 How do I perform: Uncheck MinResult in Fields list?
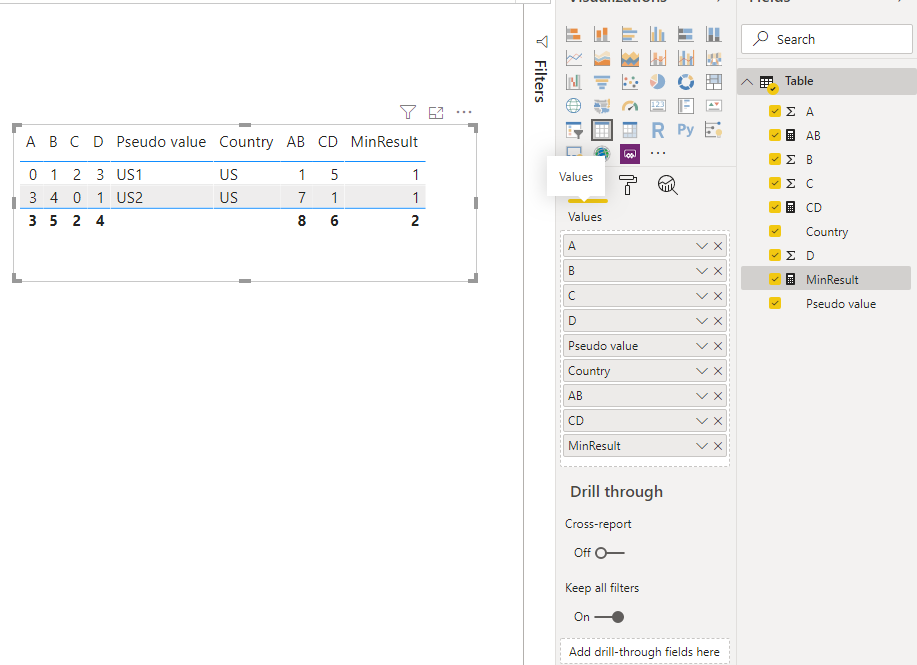pos(775,279)
